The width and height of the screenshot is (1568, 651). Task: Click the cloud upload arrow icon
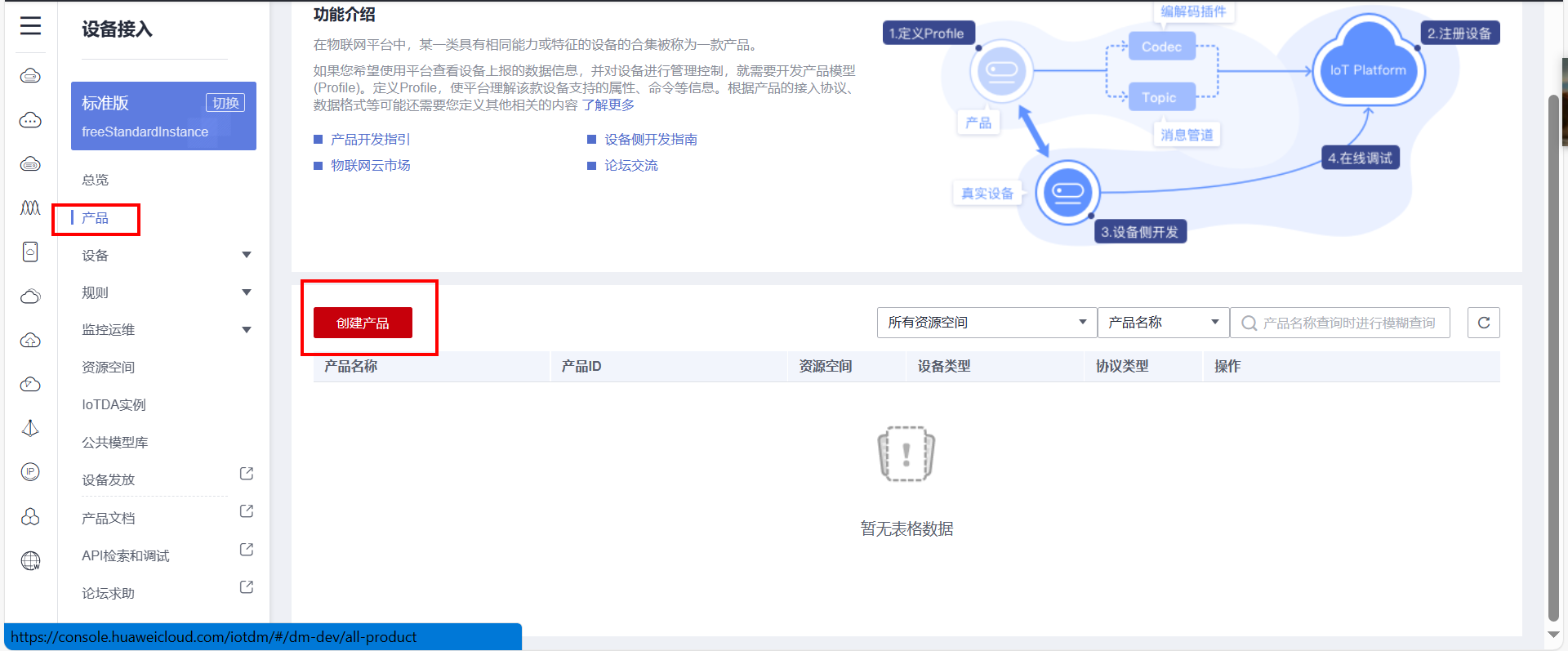point(30,340)
